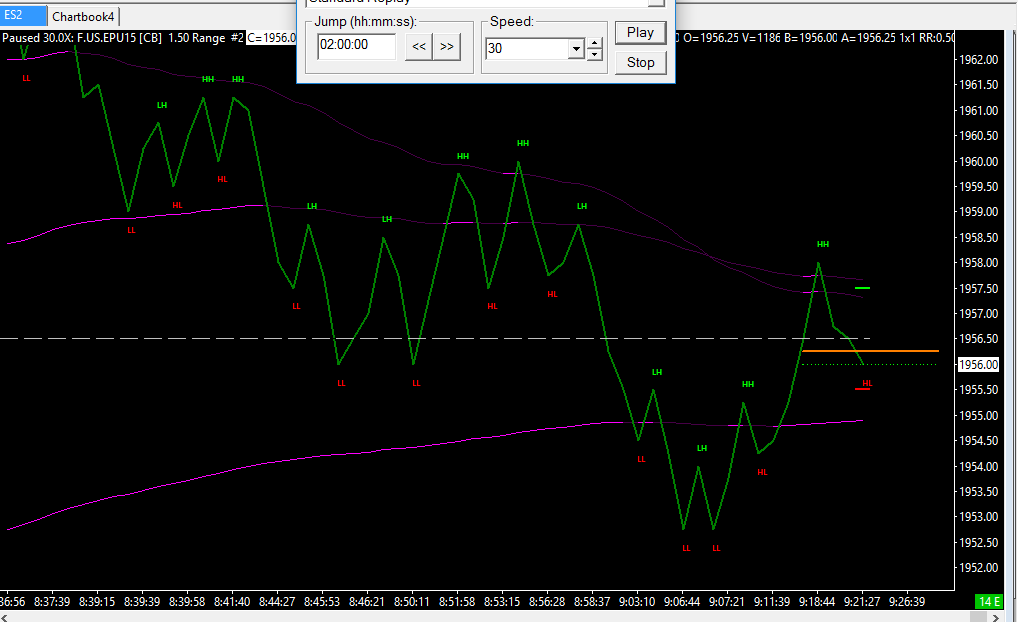Click the 1960.00 price scale label
The image size is (1018, 622).
(979, 162)
